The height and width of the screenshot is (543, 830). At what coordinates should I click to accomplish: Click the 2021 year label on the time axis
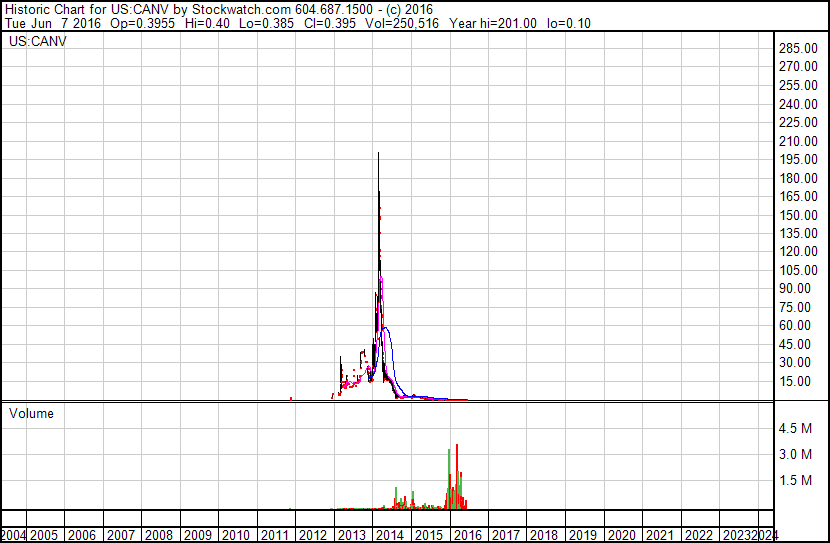660,536
